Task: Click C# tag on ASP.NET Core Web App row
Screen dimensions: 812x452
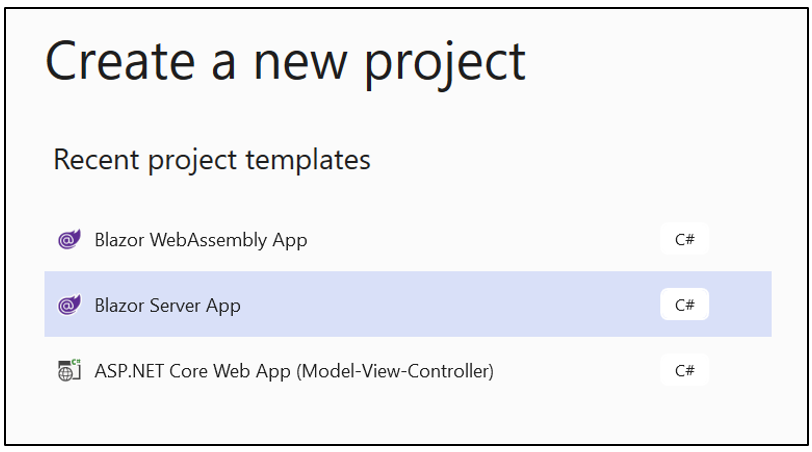Action: click(x=684, y=371)
